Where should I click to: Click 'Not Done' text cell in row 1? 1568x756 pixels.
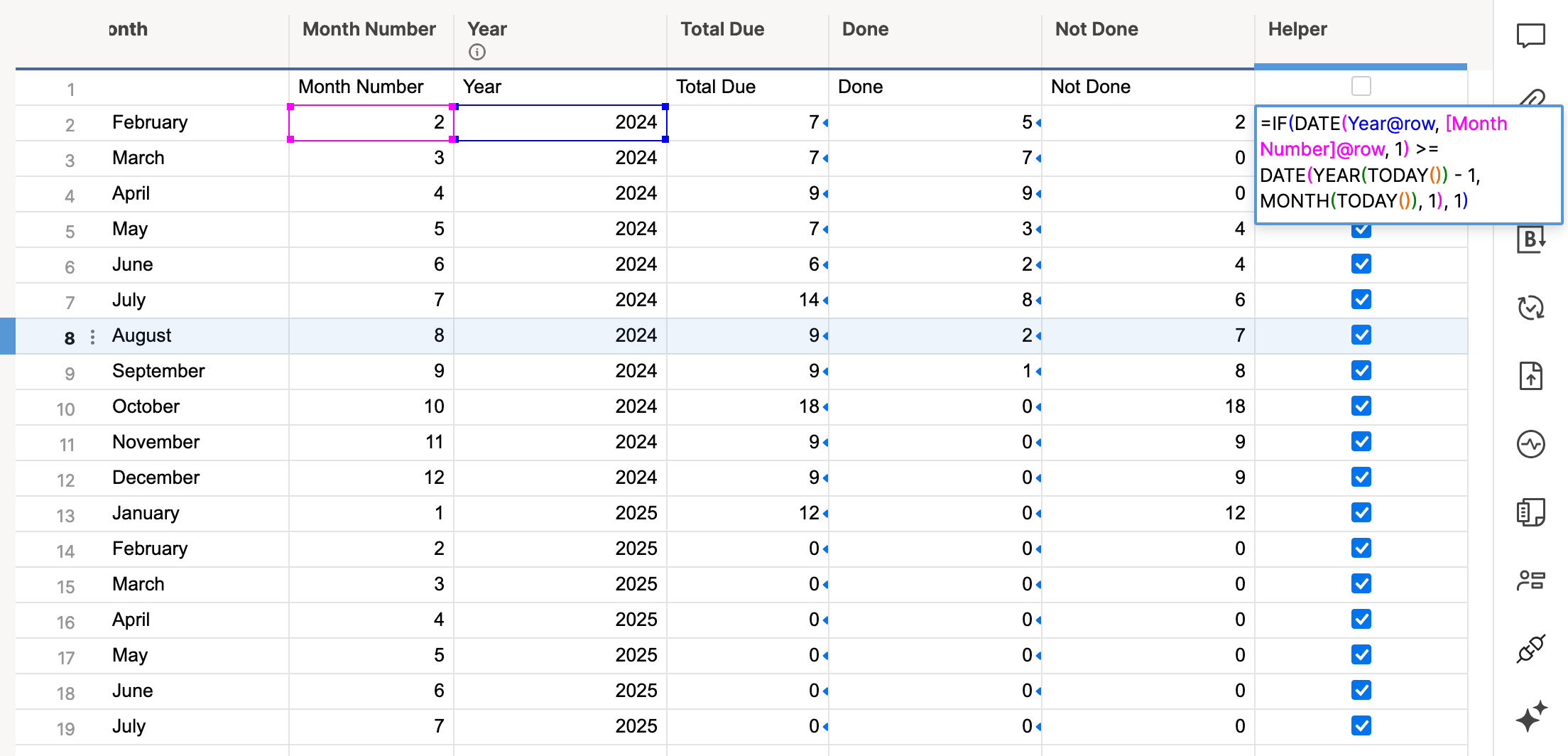coord(1091,87)
